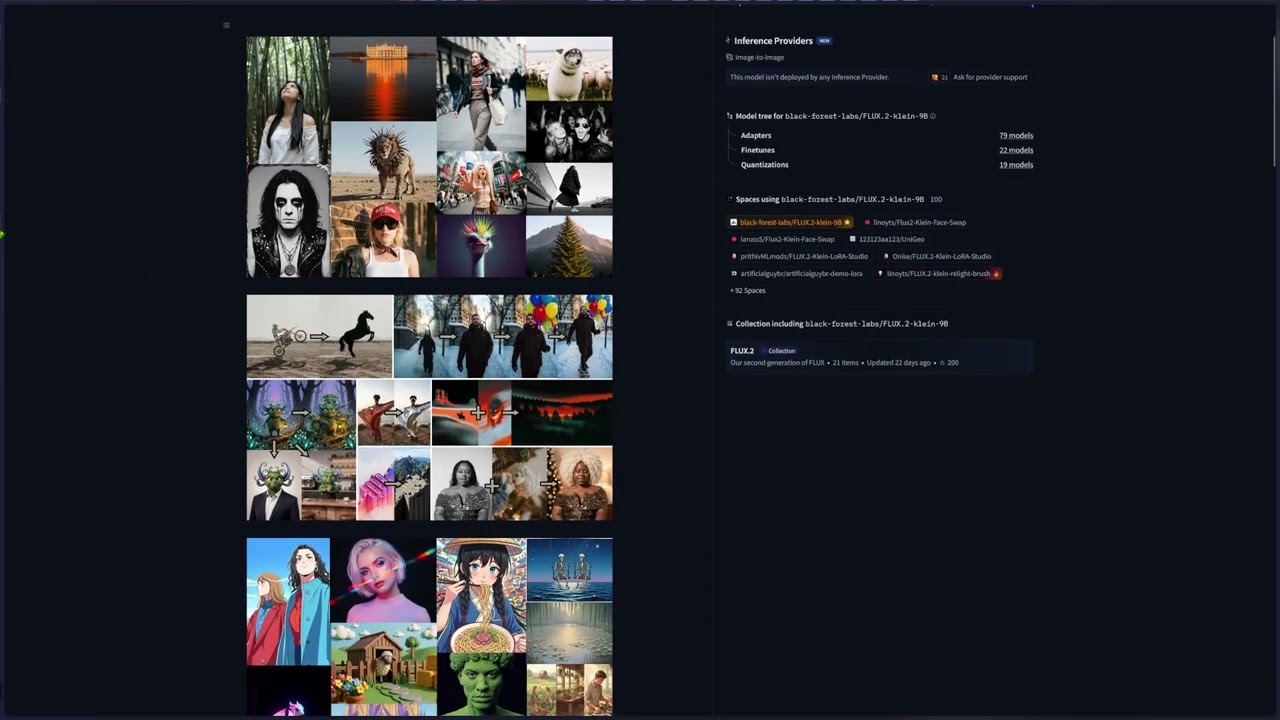This screenshot has height=720, width=1280.
Task: Click the list icon above the image gallery
Action: pyautogui.click(x=226, y=25)
